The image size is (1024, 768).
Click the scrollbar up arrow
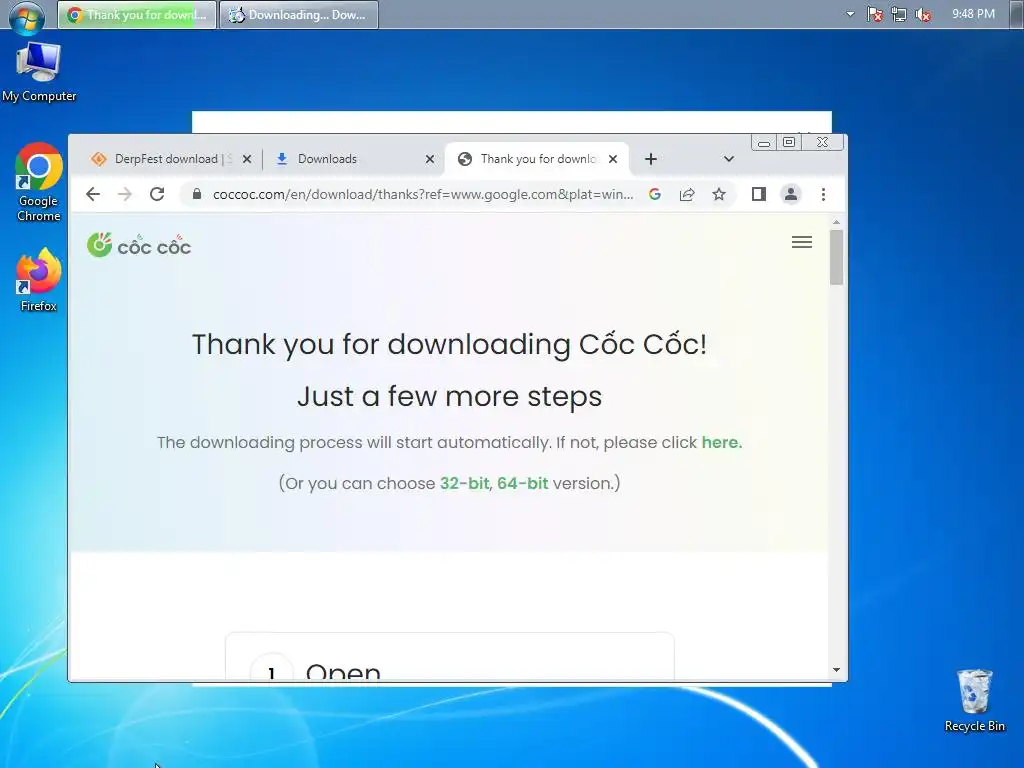[x=836, y=223]
